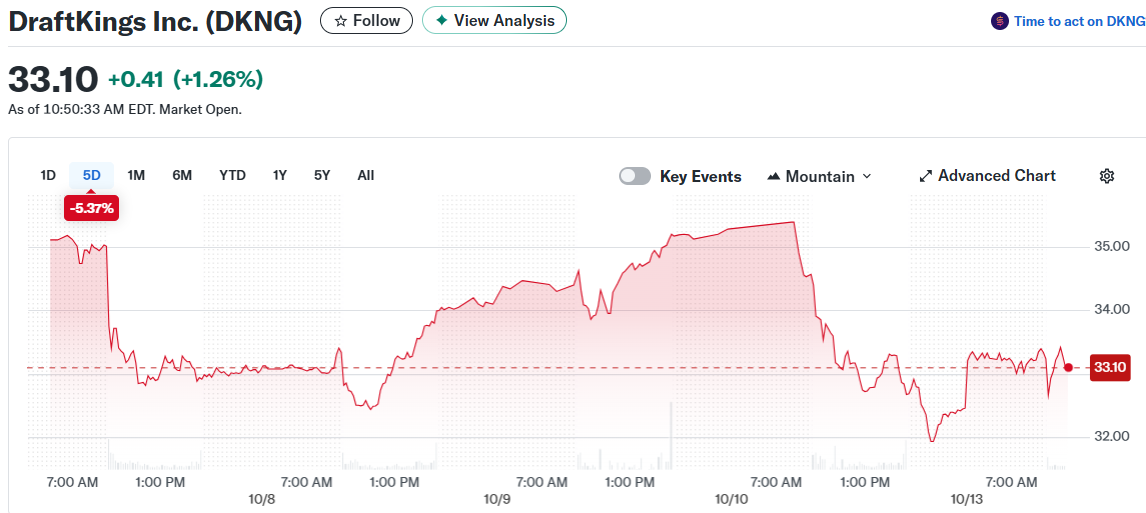Image resolution: width=1146 pixels, height=513 pixels.
Task: Open chart settings gear icon
Action: [1107, 176]
